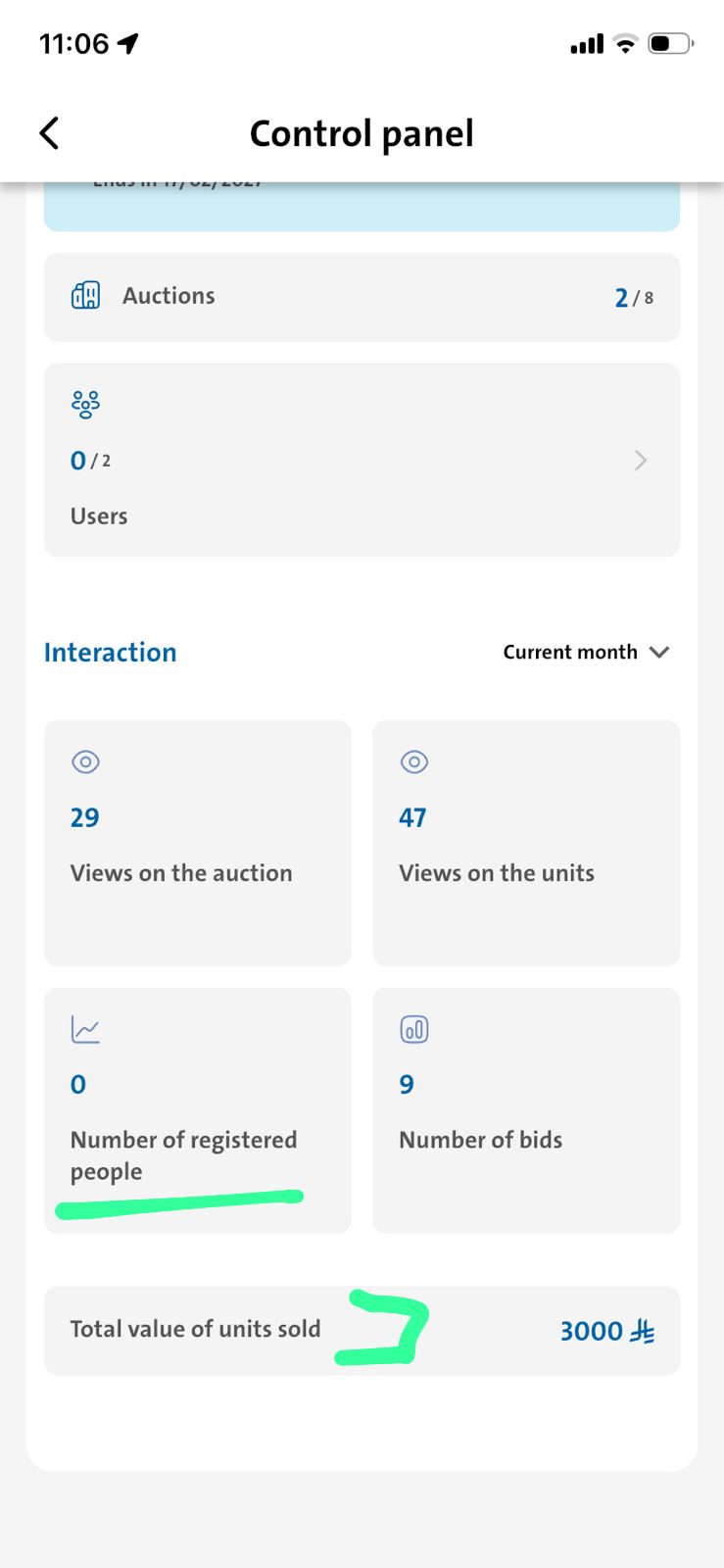Image resolution: width=724 pixels, height=1568 pixels.
Task: Tap the Interaction section heading
Action: 111,652
